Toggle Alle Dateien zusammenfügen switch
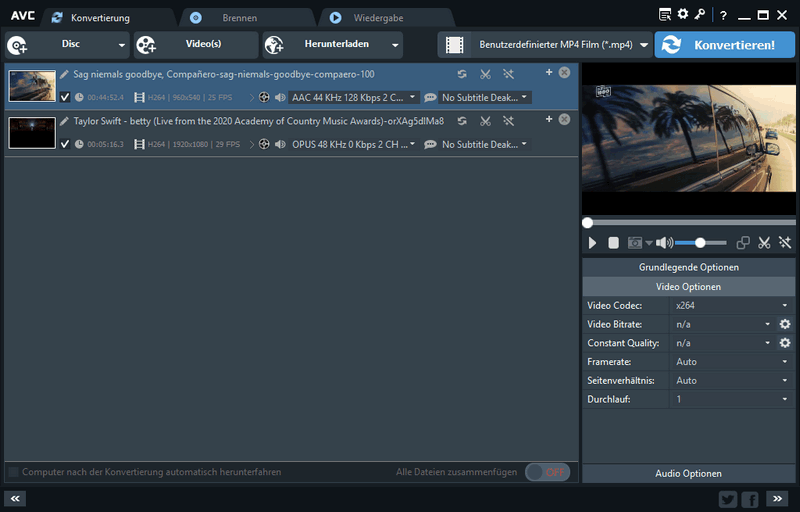800x512 pixels. [547, 472]
